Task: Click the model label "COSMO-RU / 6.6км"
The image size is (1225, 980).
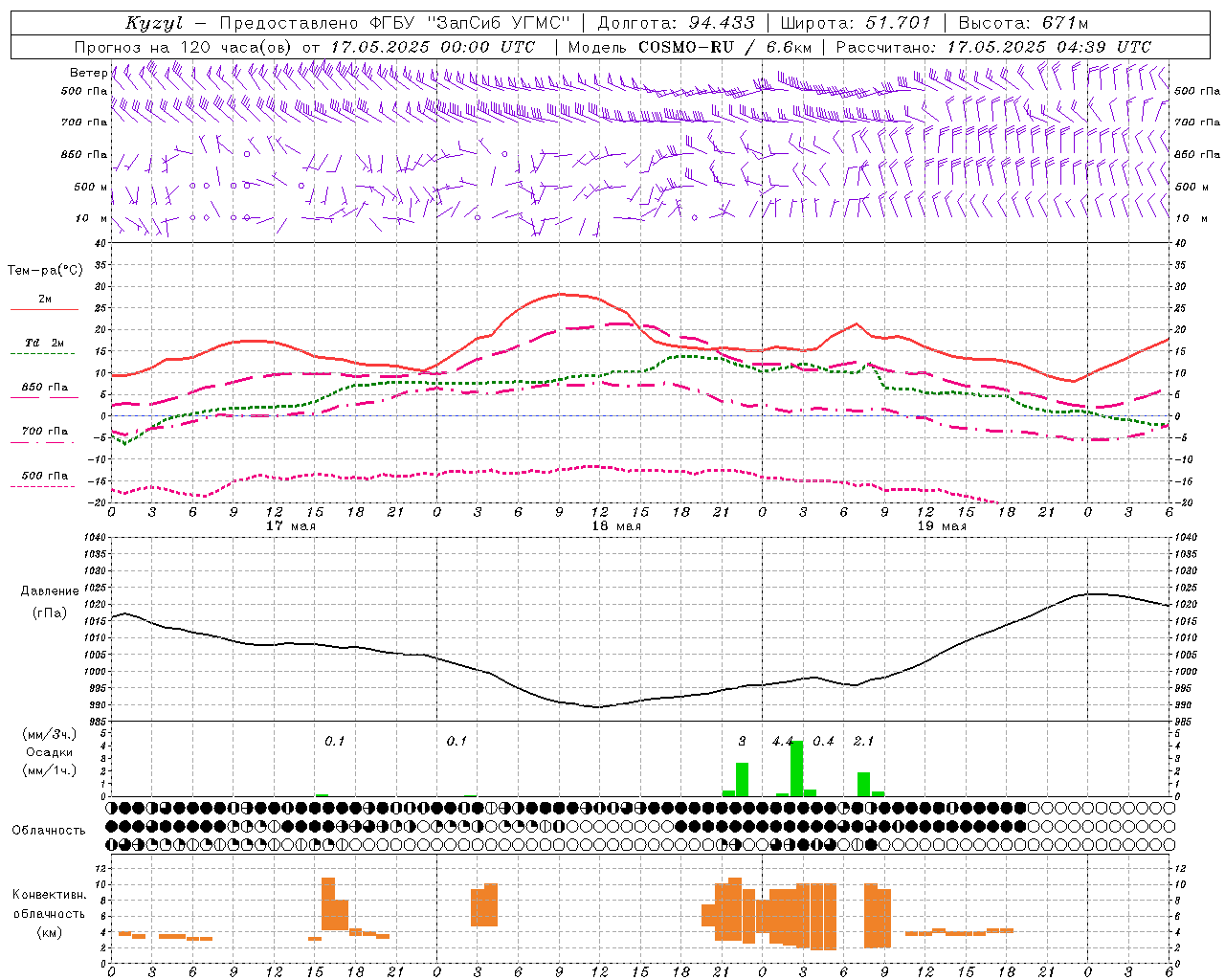Action: [x=724, y=47]
